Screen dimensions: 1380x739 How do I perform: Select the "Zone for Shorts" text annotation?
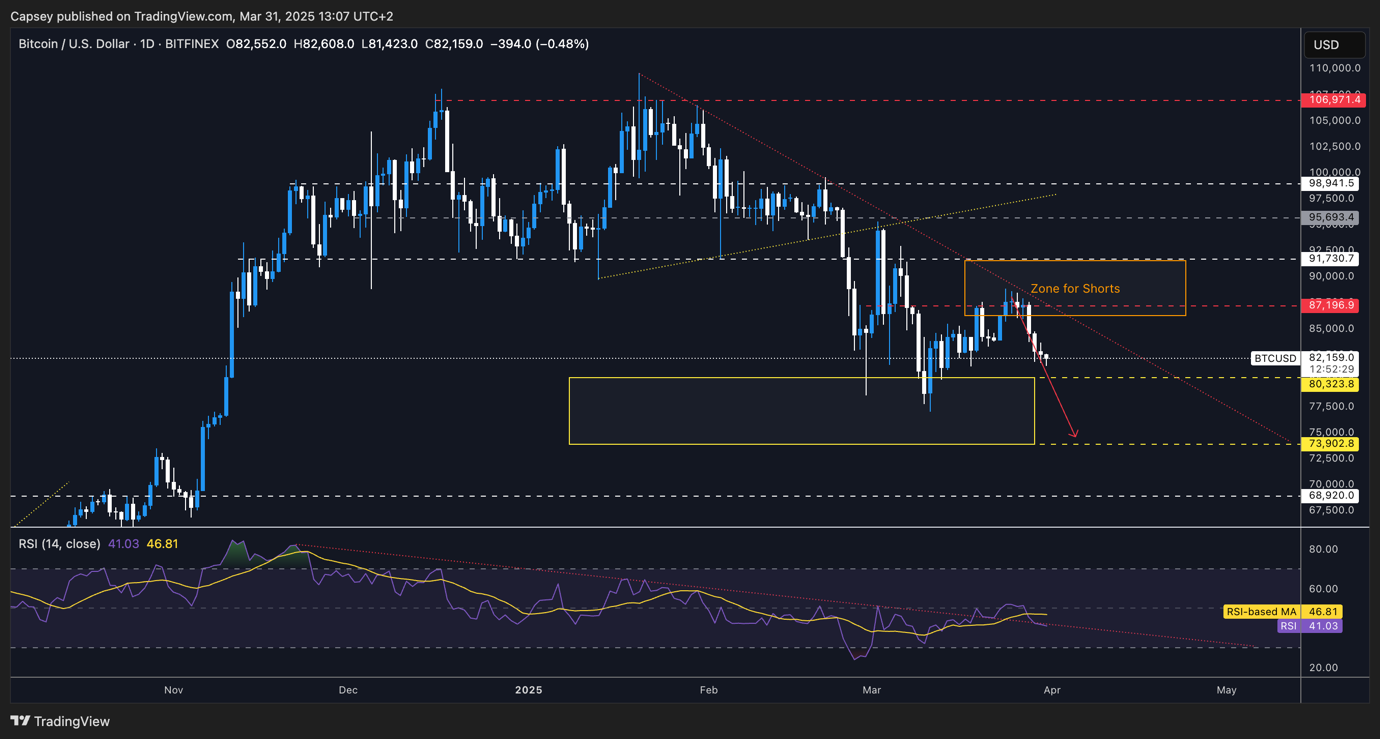(1075, 289)
